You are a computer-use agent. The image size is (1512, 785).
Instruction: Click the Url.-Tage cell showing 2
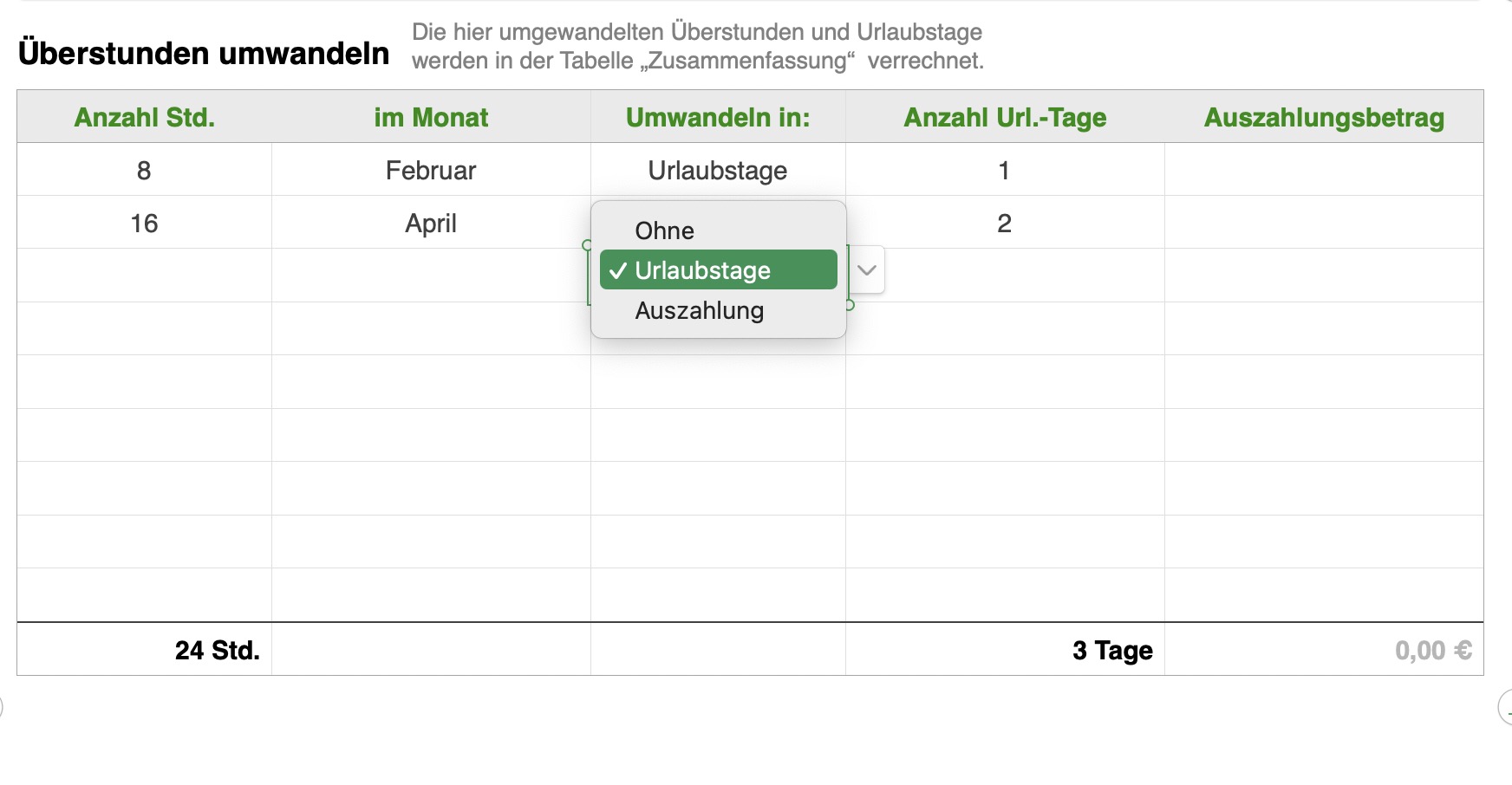point(1004,224)
